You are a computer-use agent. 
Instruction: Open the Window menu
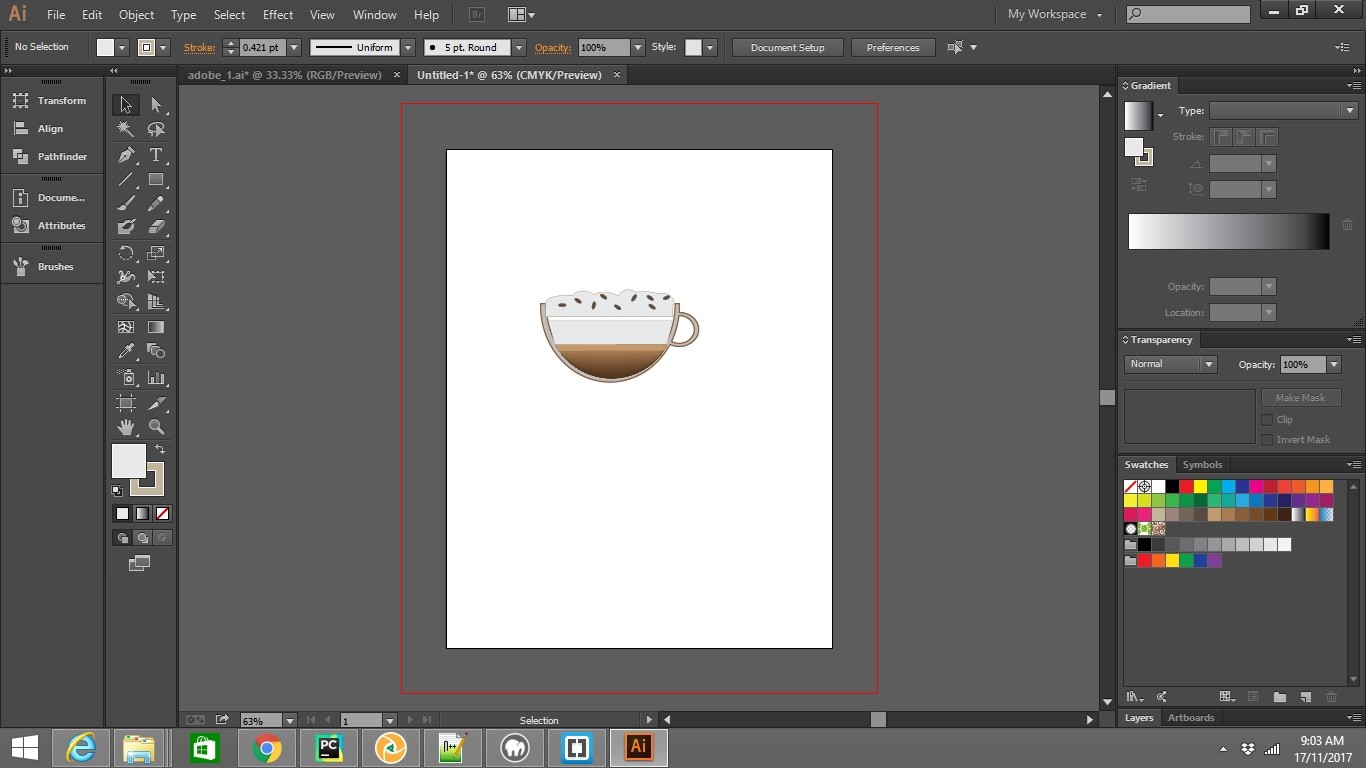pos(375,15)
